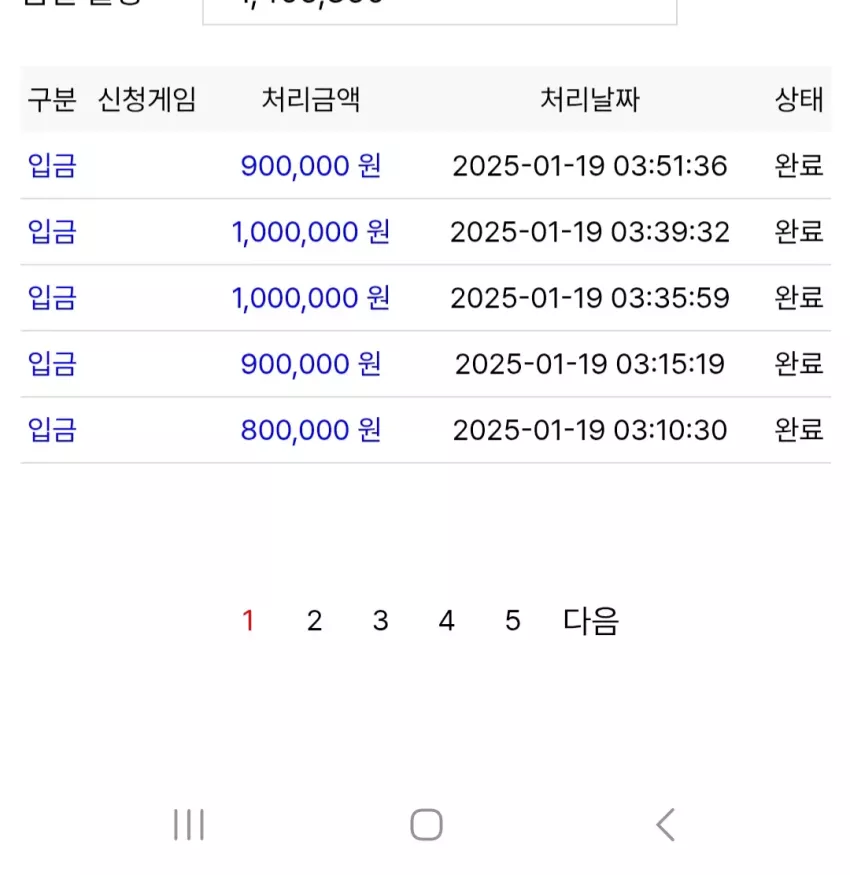The width and height of the screenshot is (850, 875).
Task: Open the 03:39:32 deposit row
Action: coord(425,232)
